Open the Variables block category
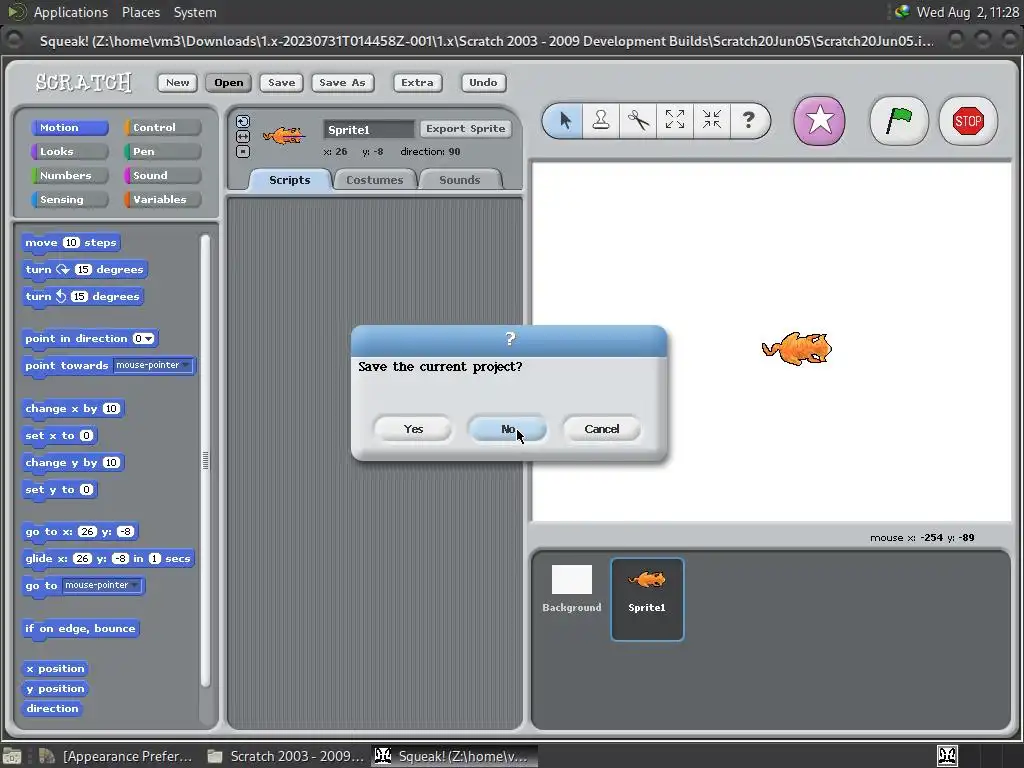 [162, 200]
